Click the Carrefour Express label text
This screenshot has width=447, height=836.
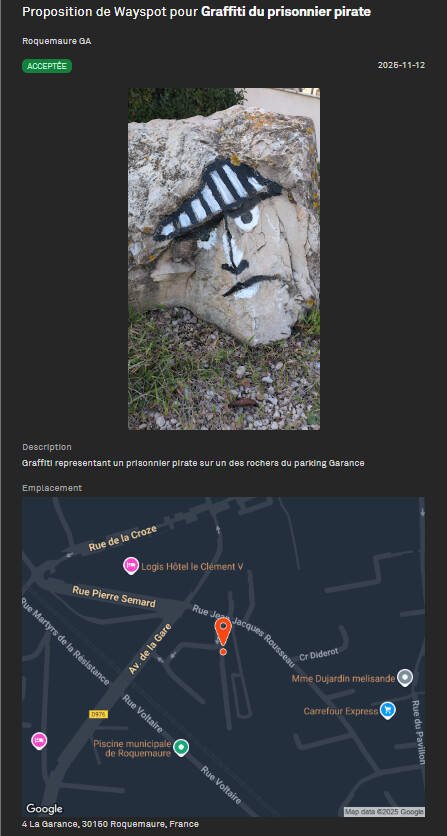click(x=341, y=711)
